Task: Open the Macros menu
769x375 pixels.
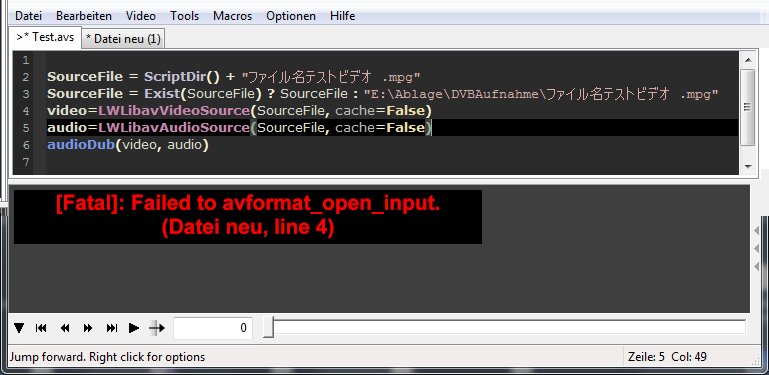Action: 232,16
